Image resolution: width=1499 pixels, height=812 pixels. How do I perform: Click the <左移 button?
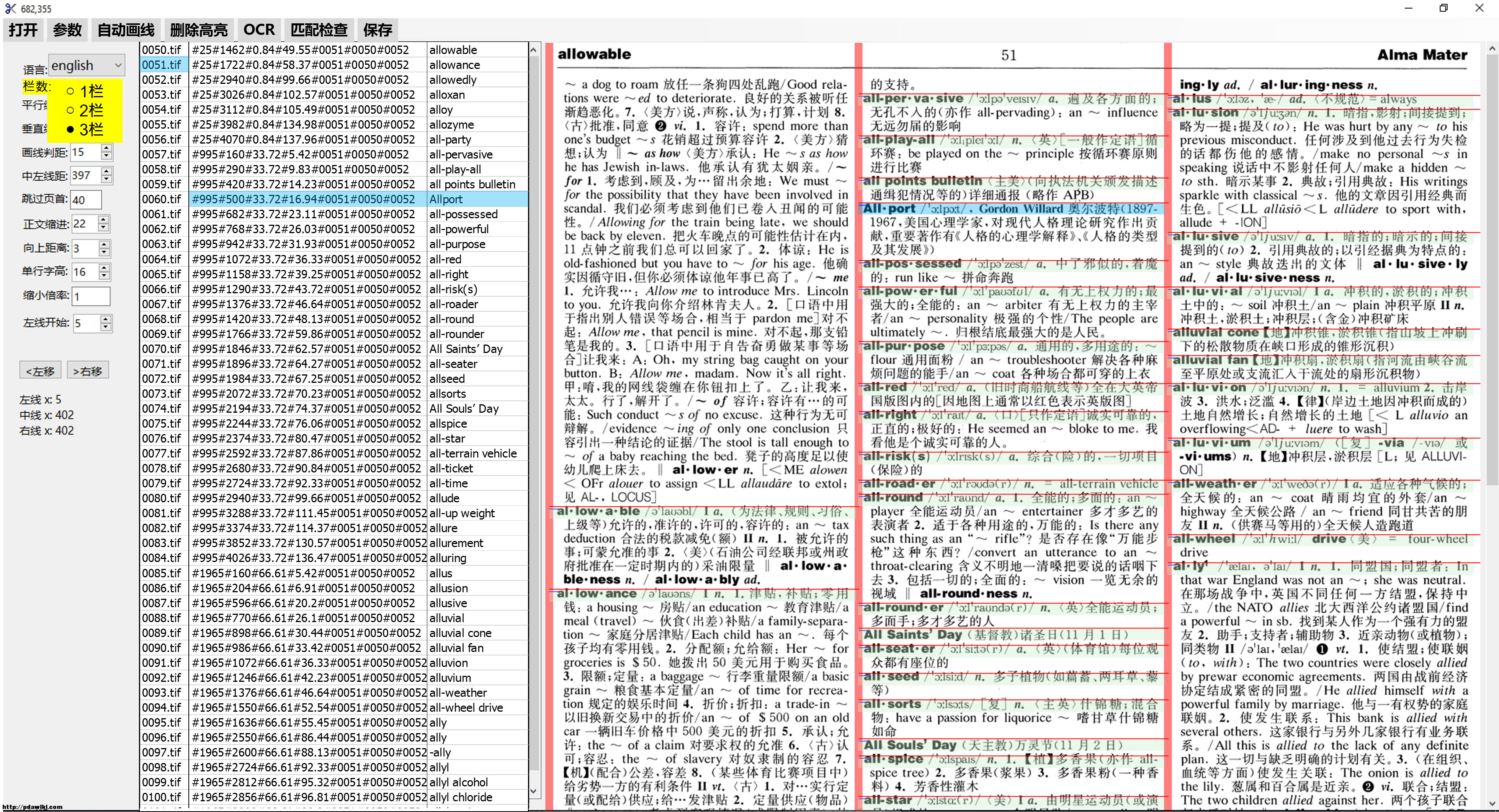click(x=40, y=371)
